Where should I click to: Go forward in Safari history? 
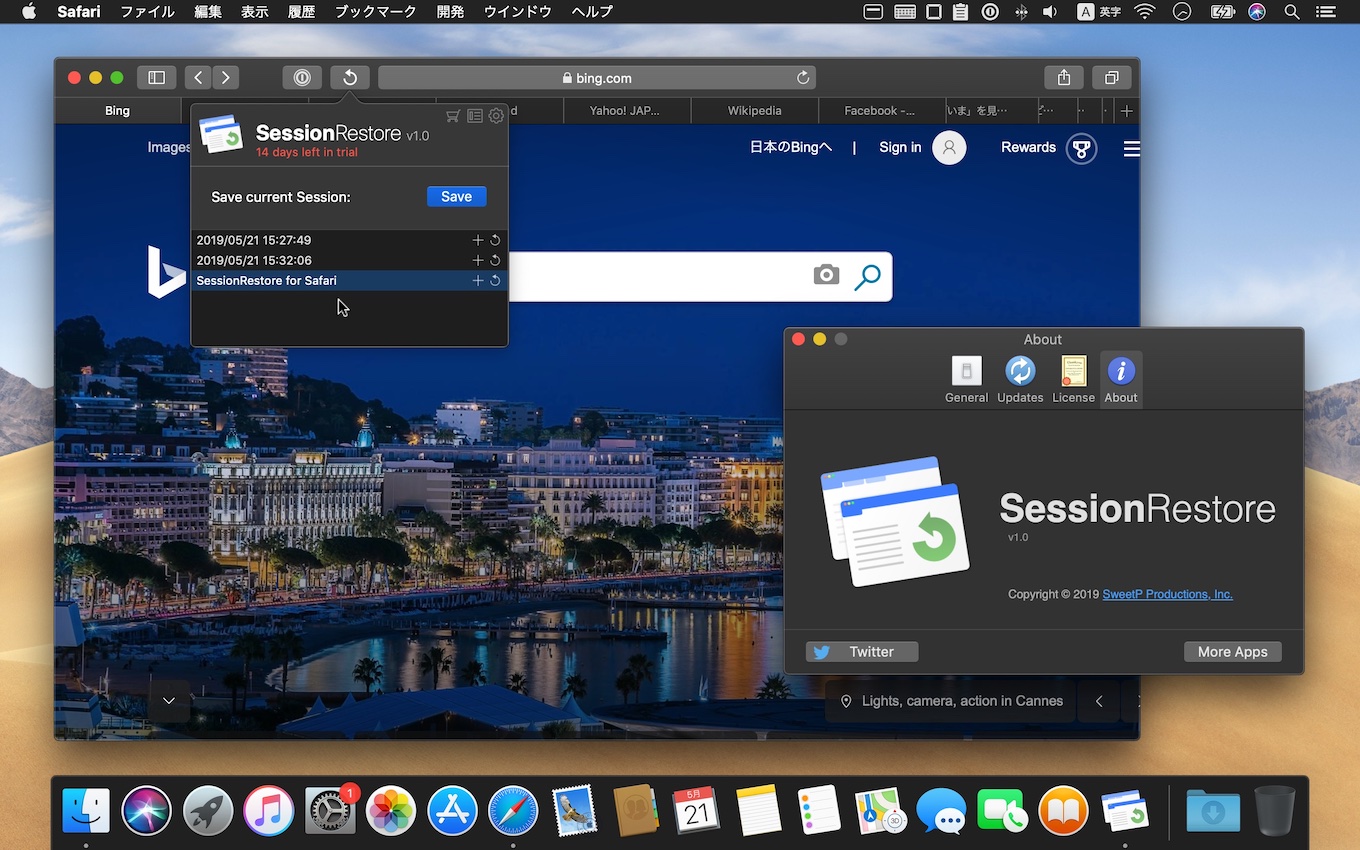click(226, 77)
